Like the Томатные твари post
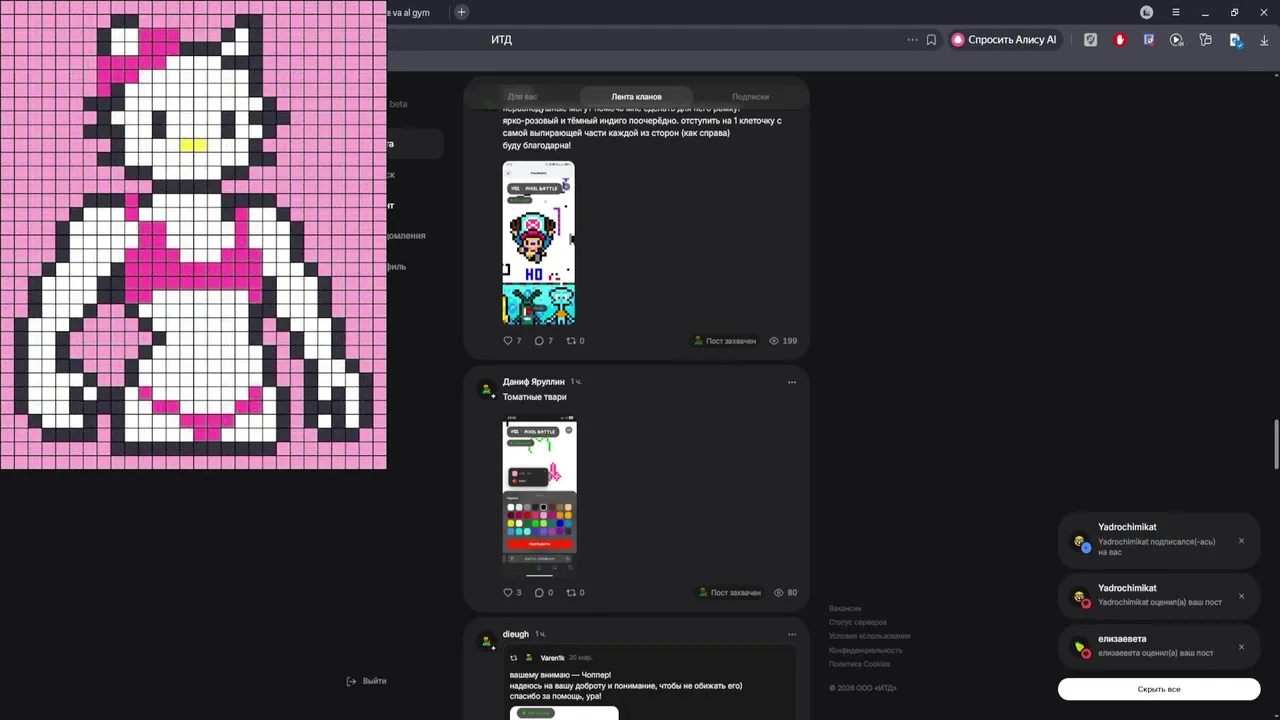 512,593
